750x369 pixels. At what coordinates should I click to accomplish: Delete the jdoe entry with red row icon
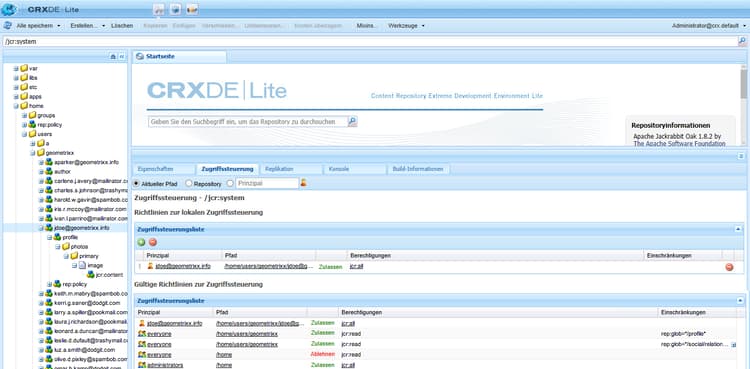pos(729,267)
